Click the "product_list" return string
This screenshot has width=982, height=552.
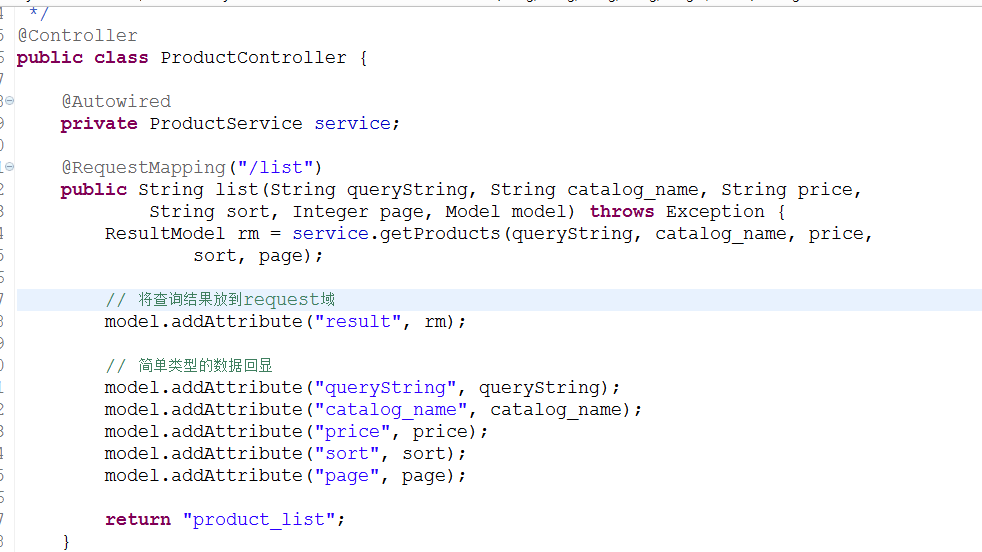pos(260,519)
